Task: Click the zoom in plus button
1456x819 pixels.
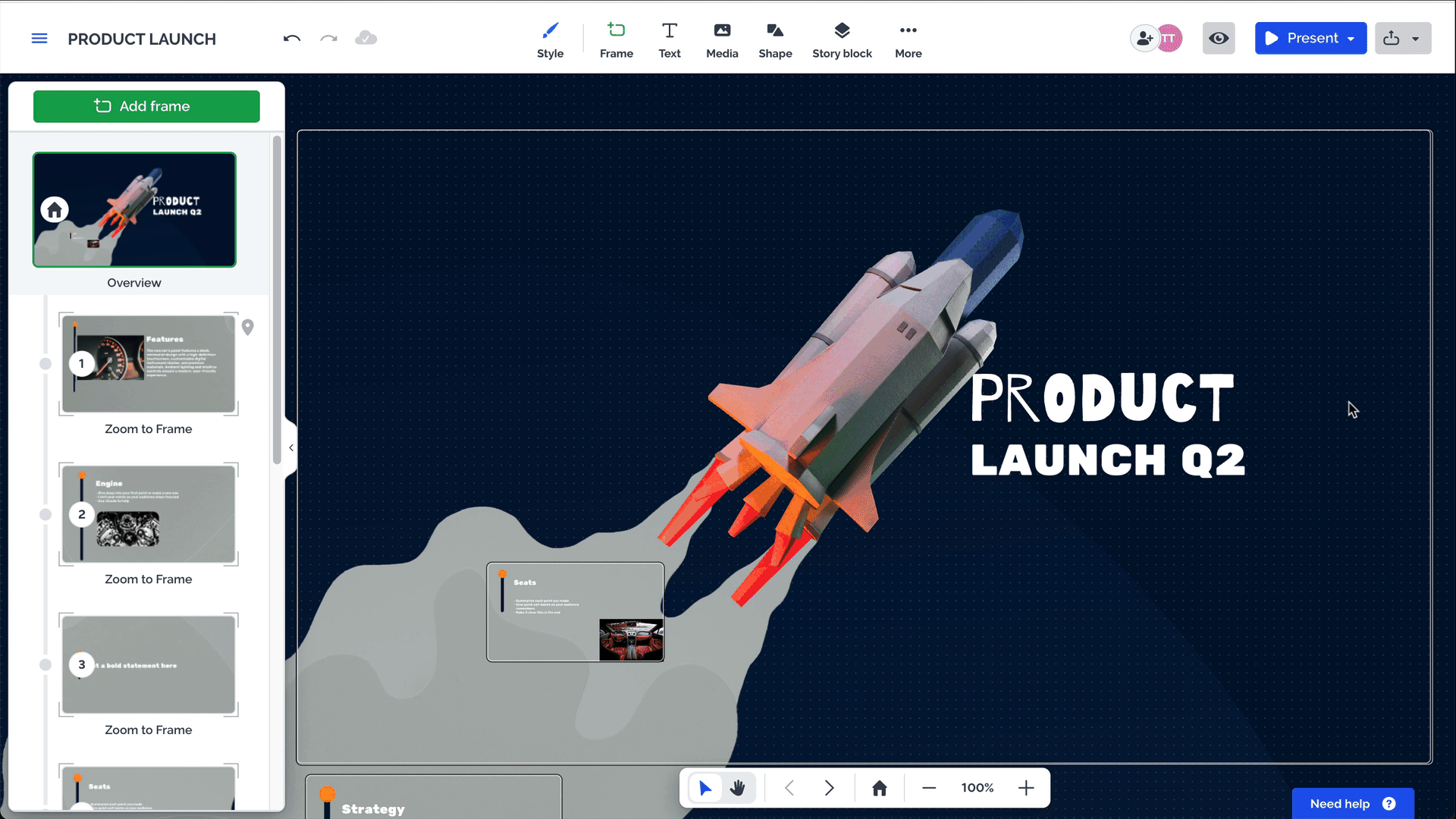Action: [x=1026, y=788]
